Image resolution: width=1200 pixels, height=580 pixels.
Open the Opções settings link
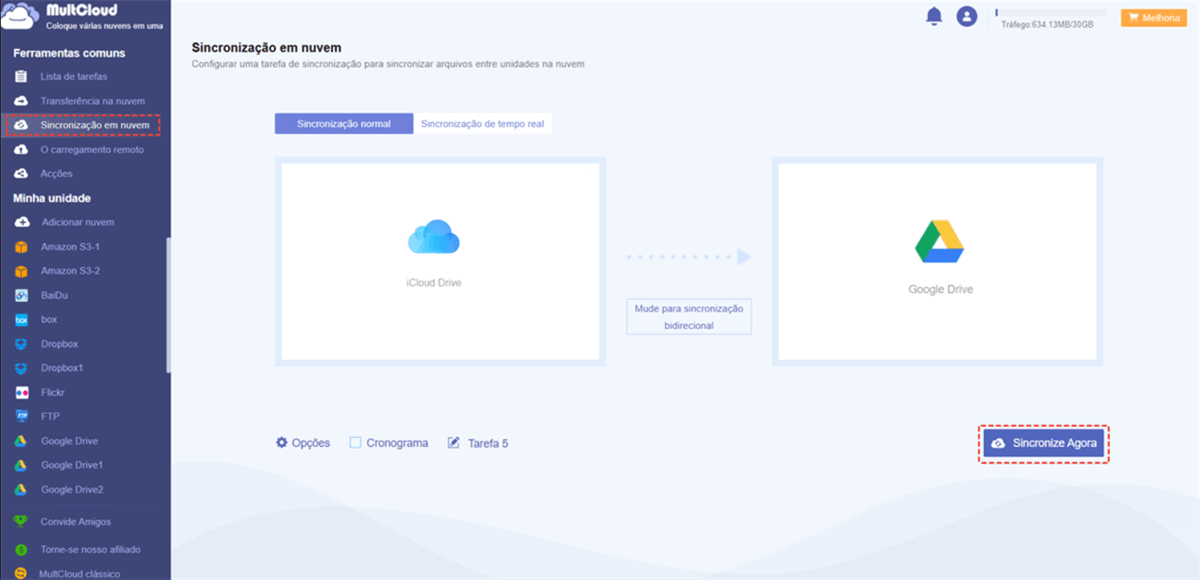tap(302, 443)
